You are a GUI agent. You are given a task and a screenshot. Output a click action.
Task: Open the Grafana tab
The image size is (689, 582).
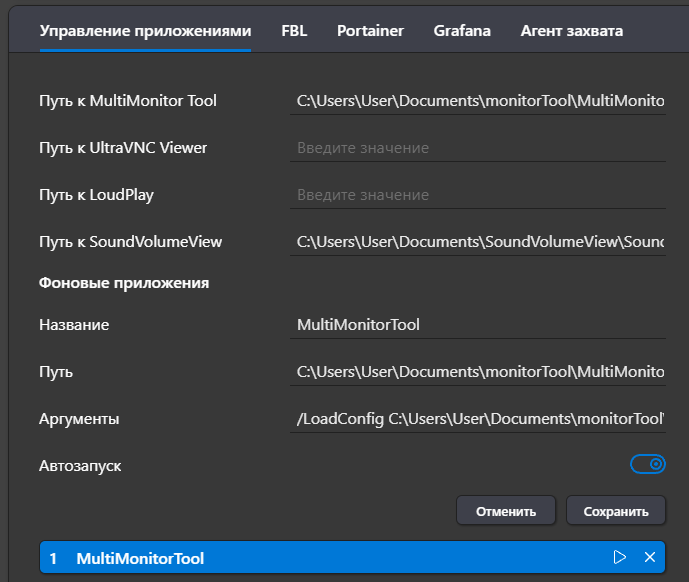pyautogui.click(x=462, y=31)
